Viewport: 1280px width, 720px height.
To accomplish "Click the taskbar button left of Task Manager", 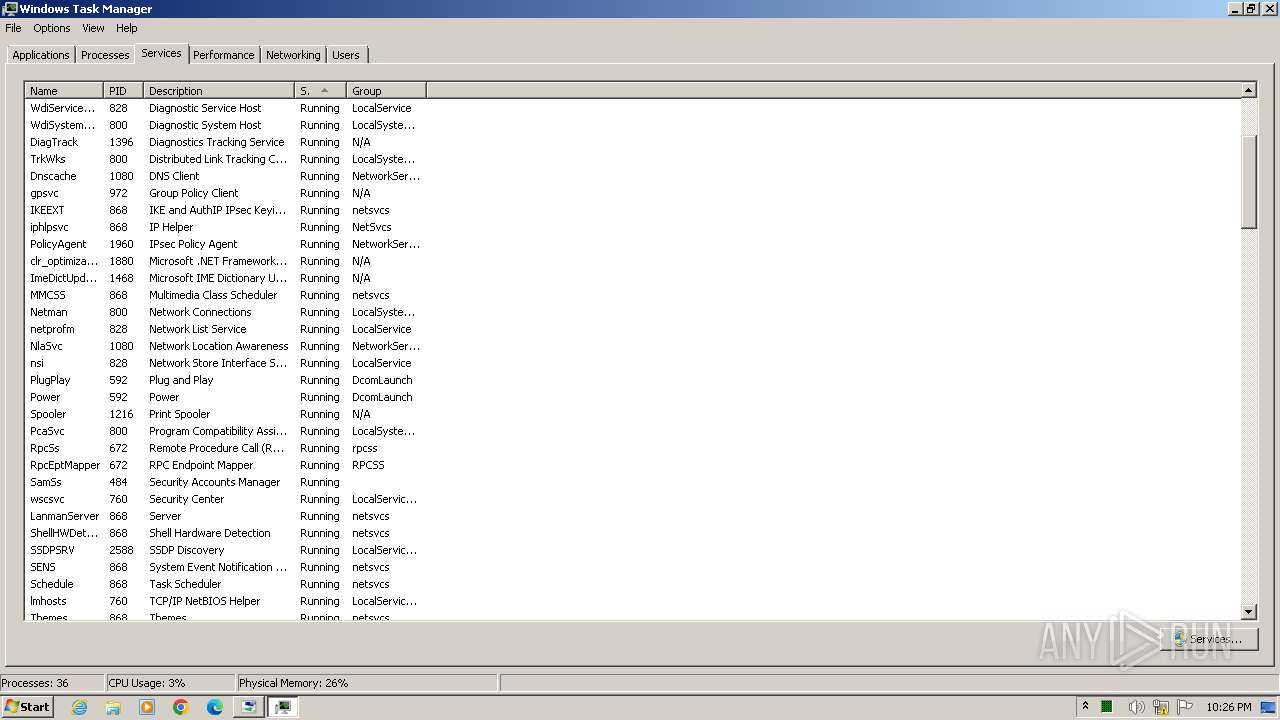I will pyautogui.click(x=248, y=707).
